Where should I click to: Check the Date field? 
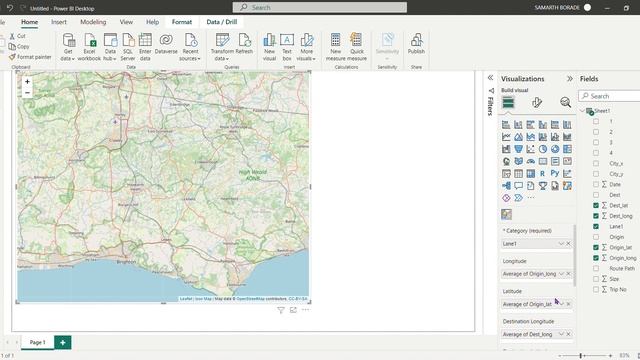(x=596, y=184)
